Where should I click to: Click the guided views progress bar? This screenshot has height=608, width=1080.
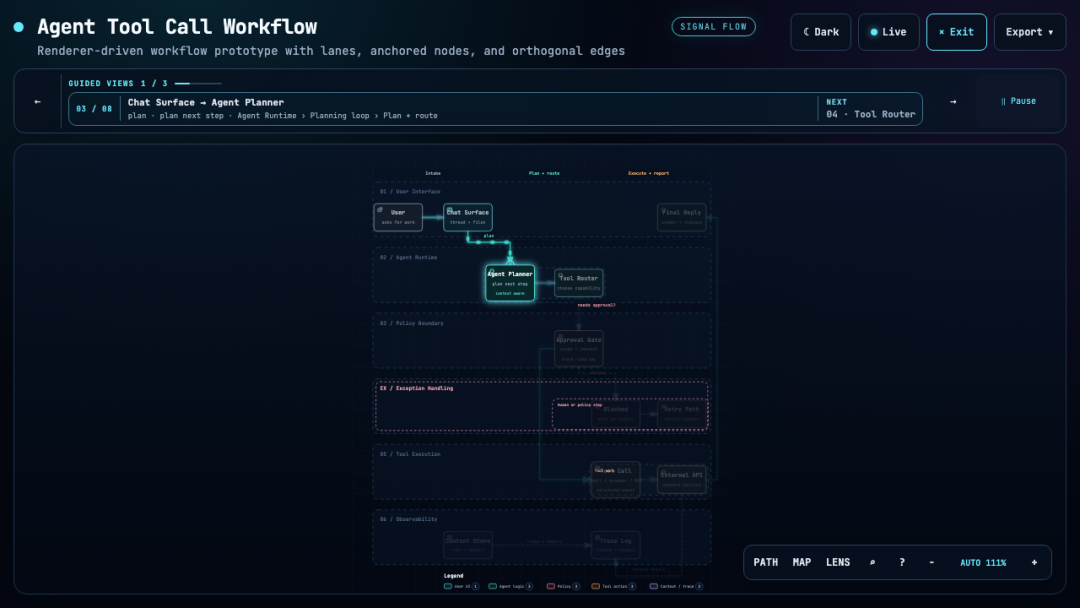[x=198, y=83]
